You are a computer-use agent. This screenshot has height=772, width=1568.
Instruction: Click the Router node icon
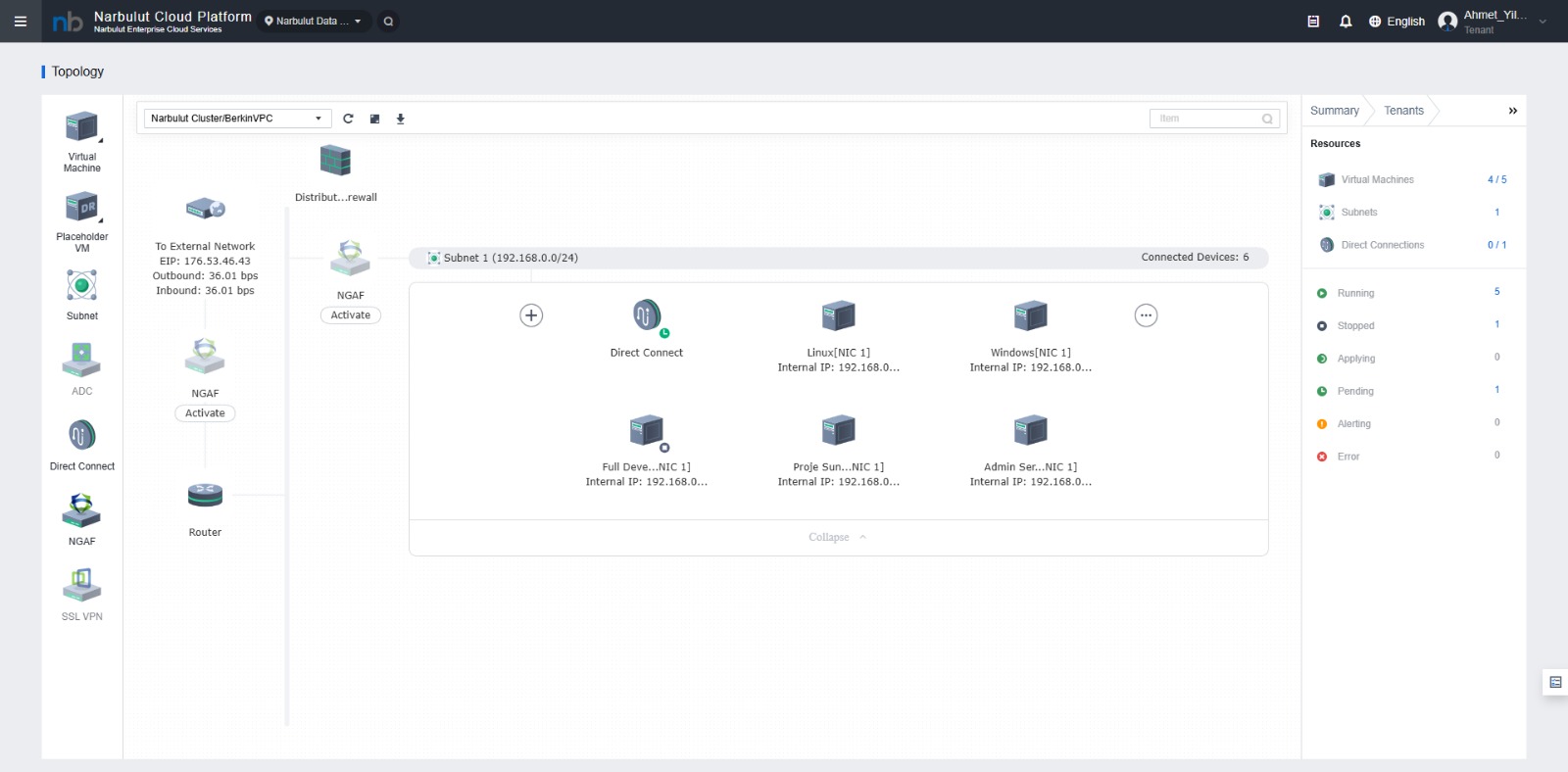[205, 496]
